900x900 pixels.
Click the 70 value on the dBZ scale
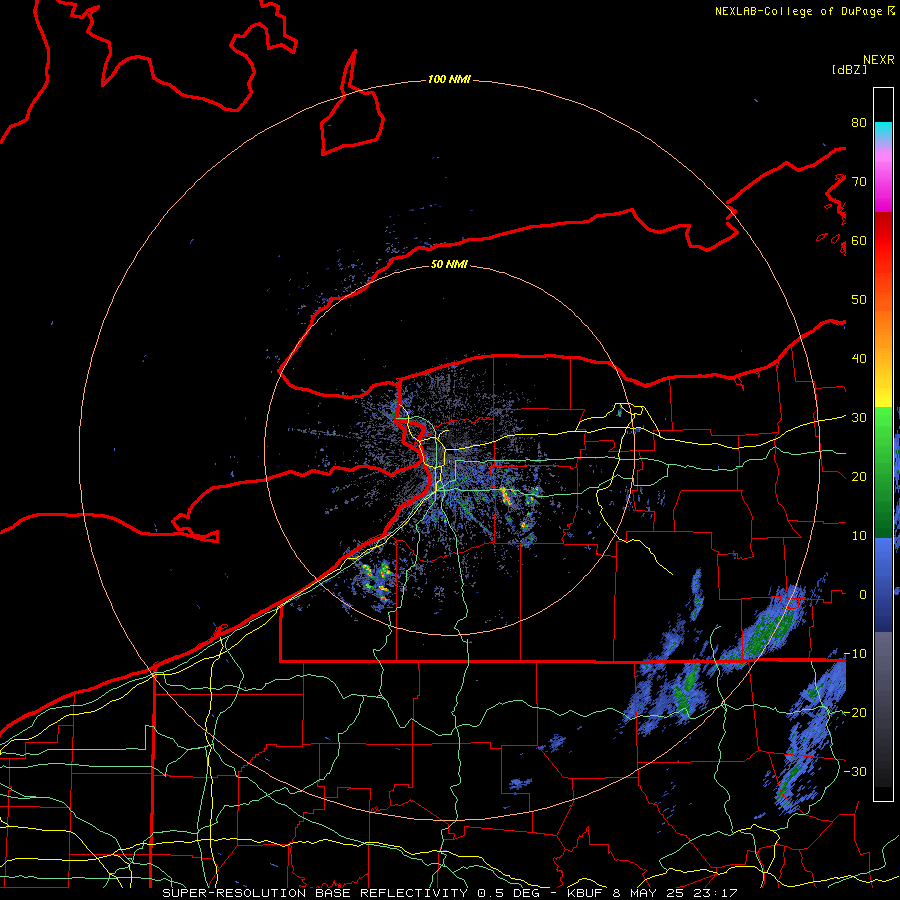click(859, 182)
